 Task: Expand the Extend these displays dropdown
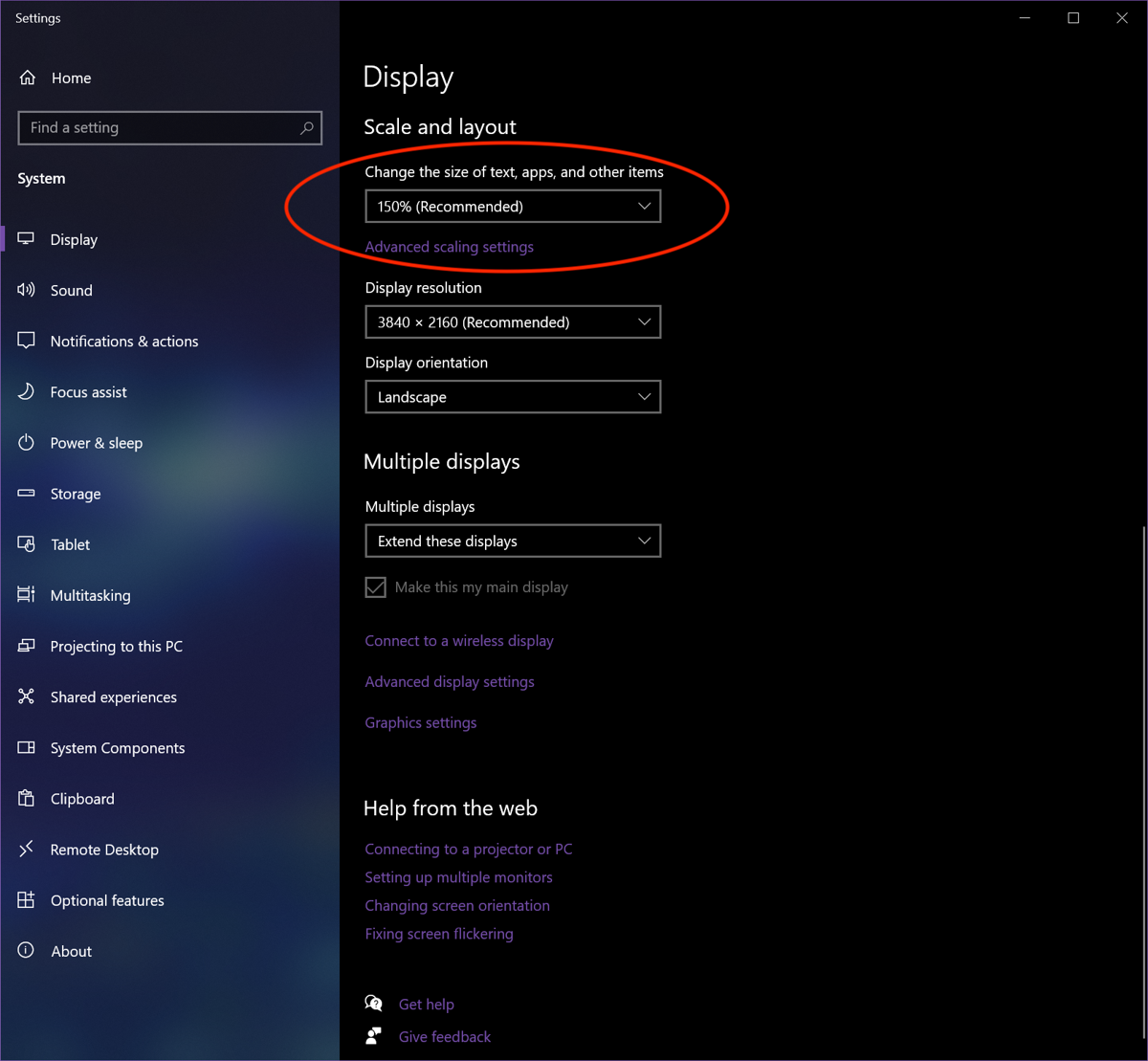(x=513, y=542)
